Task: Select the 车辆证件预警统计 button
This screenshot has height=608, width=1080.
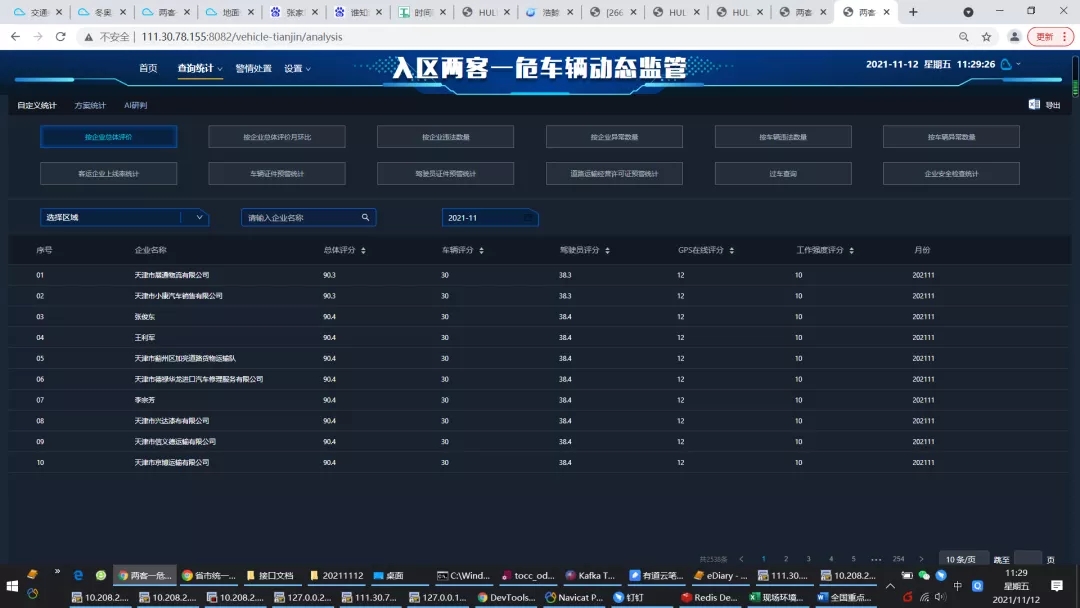Action: [x=277, y=174]
